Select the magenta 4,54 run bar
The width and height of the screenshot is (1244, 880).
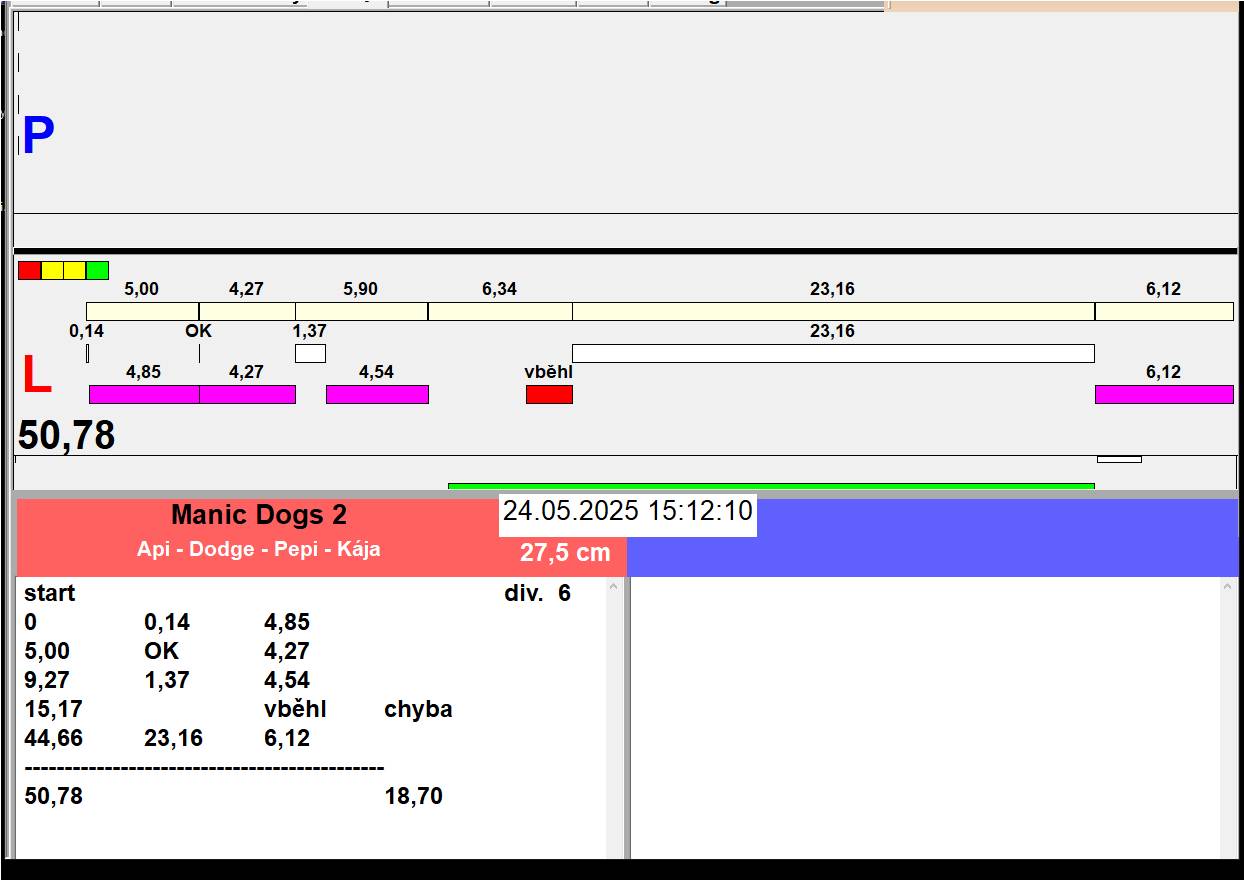coord(377,395)
